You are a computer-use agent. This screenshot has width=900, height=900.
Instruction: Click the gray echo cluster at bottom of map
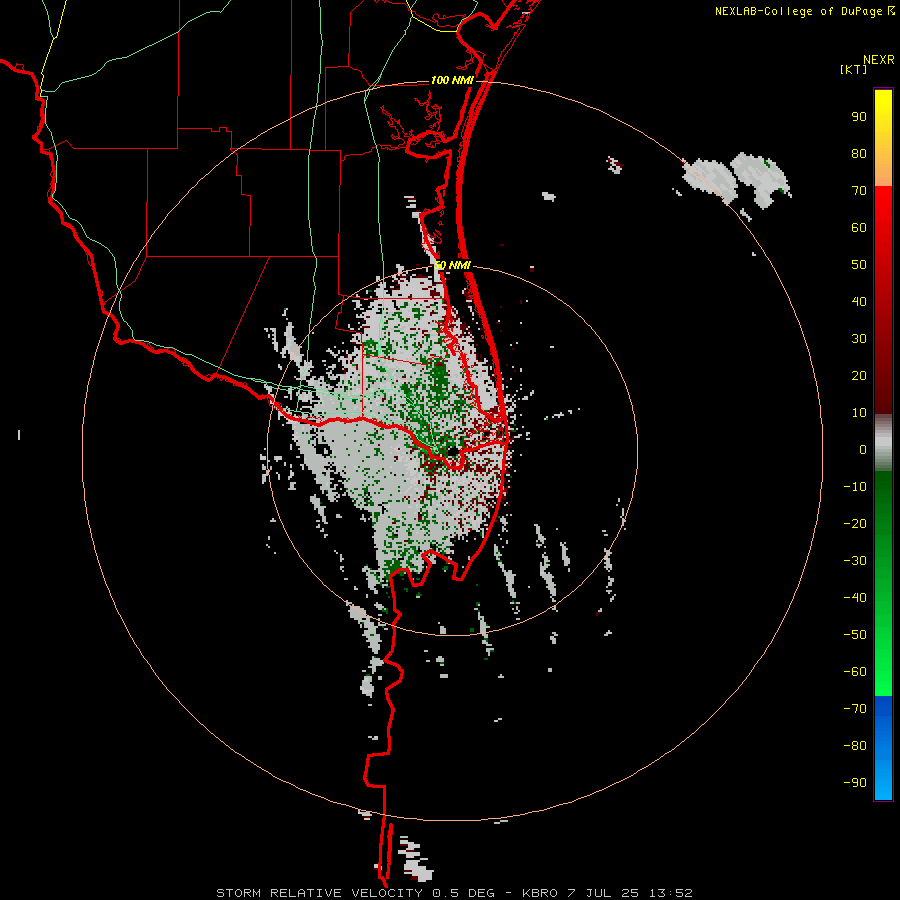414,859
